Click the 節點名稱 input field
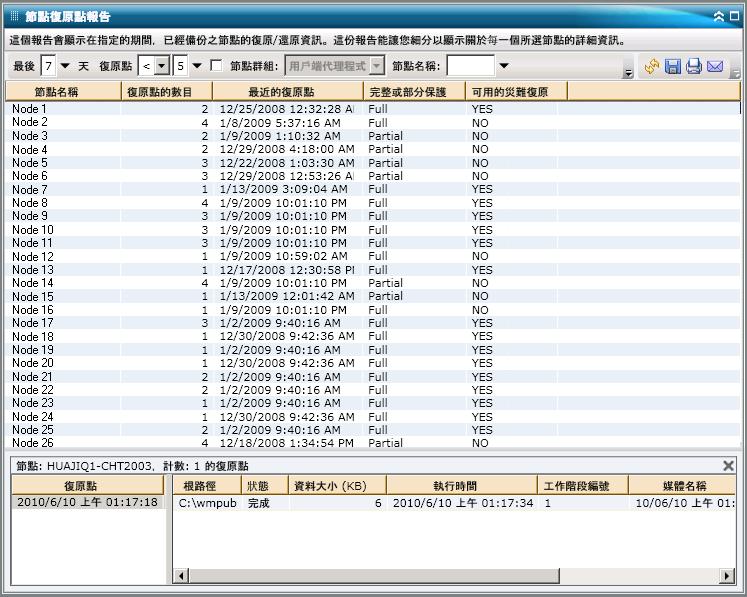Screen dimensions: 747x597 471,66
